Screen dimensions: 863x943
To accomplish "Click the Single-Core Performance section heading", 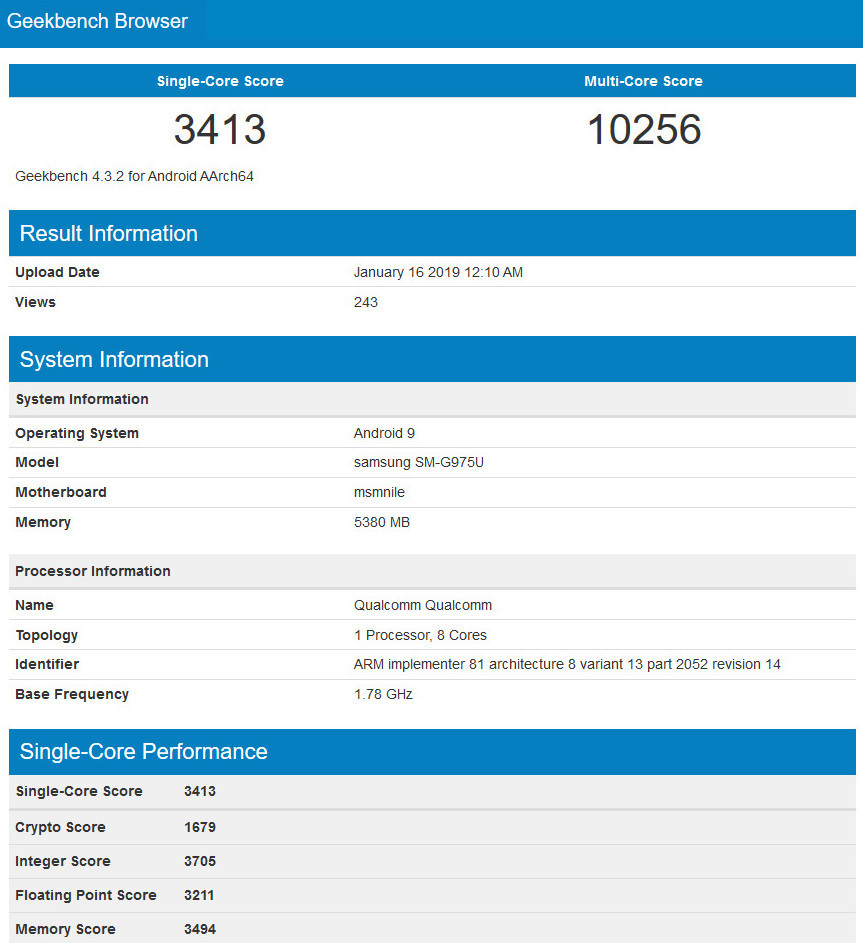I will coord(144,751).
